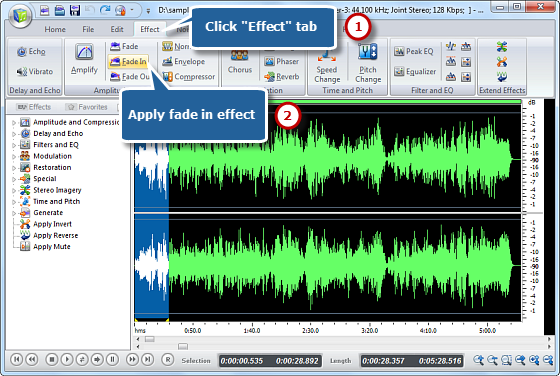Viewport: 560px width, 376px height.
Task: Toggle the pause playback button
Action: [112, 359]
